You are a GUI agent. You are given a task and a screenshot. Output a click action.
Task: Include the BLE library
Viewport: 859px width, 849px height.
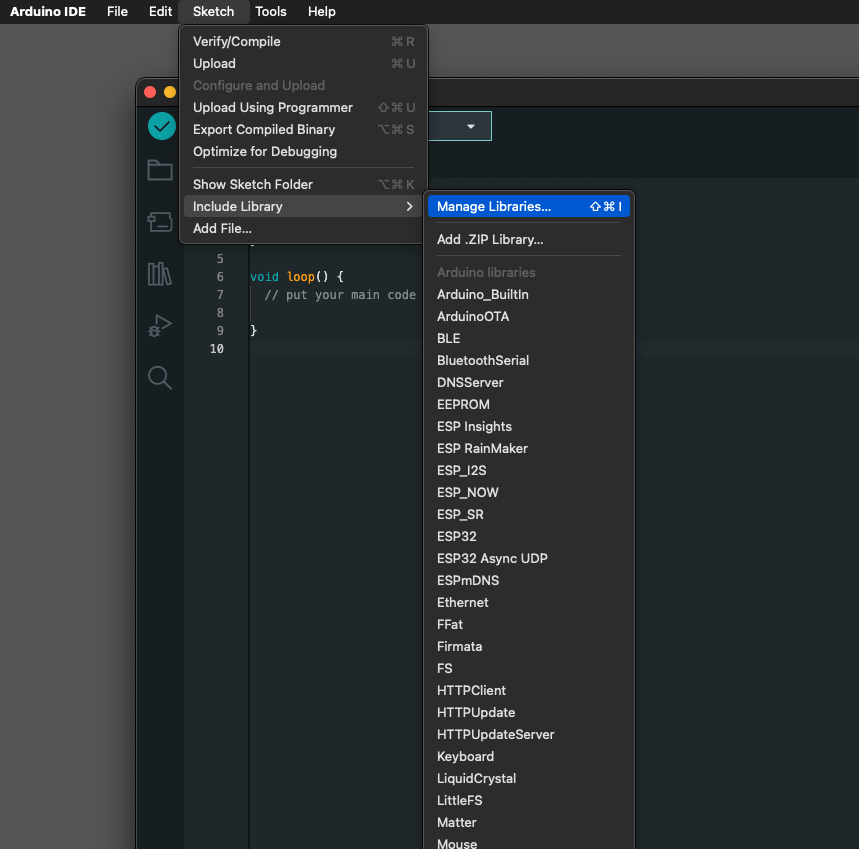point(529,339)
